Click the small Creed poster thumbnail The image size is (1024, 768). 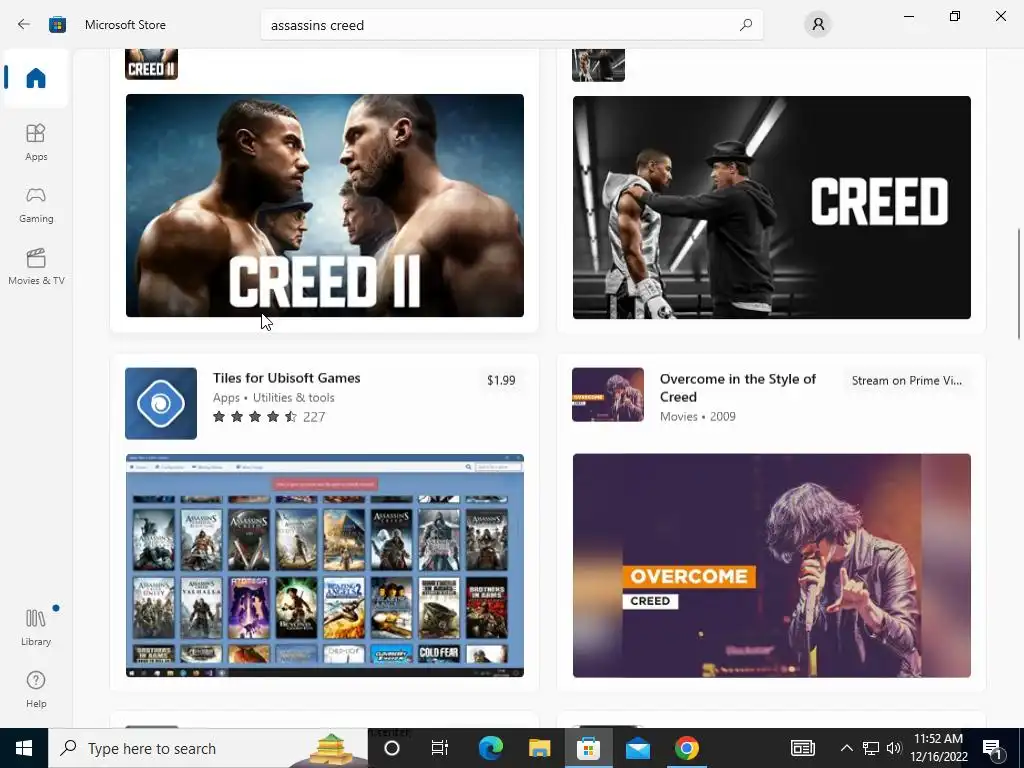pyautogui.click(x=598, y=65)
